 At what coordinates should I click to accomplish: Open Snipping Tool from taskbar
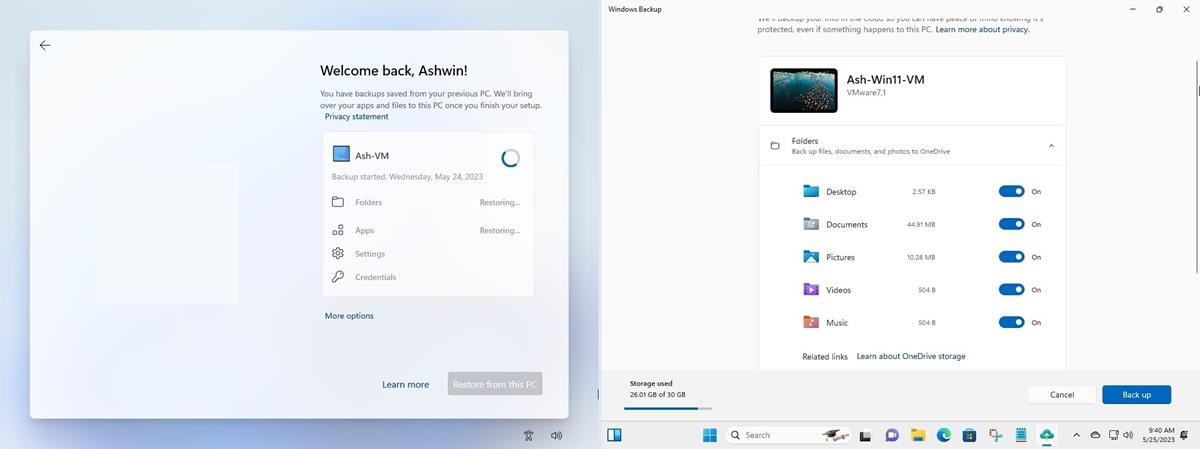pyautogui.click(x=996, y=435)
